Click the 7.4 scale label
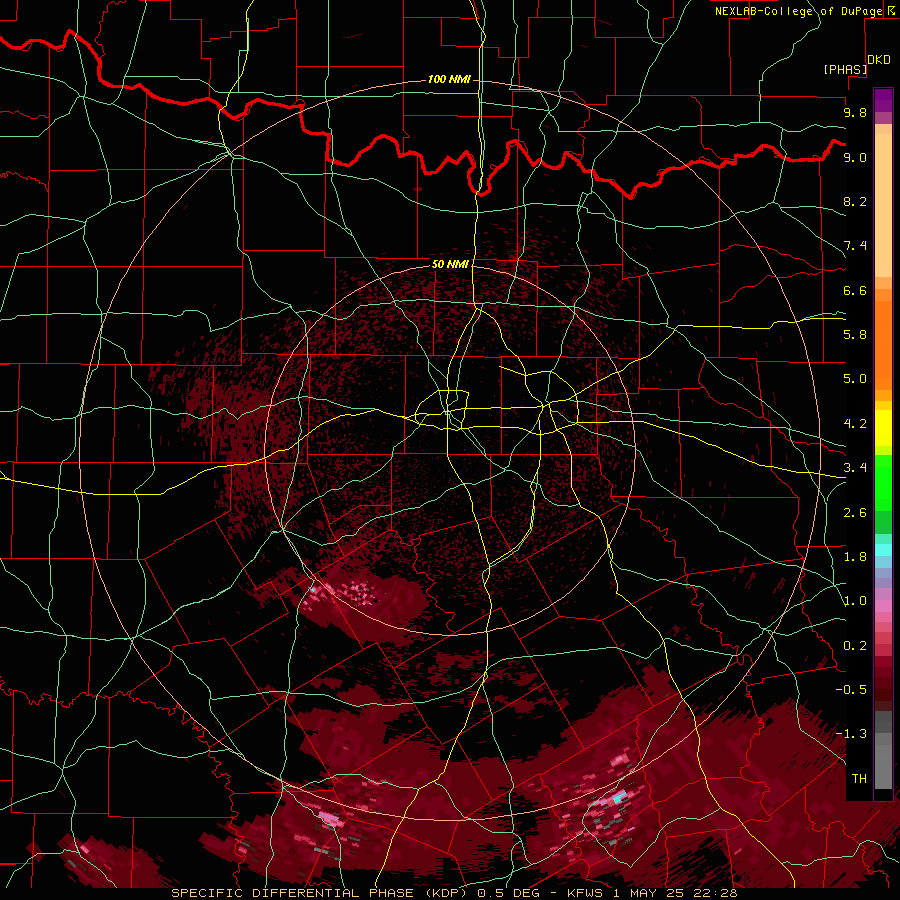 [855, 246]
